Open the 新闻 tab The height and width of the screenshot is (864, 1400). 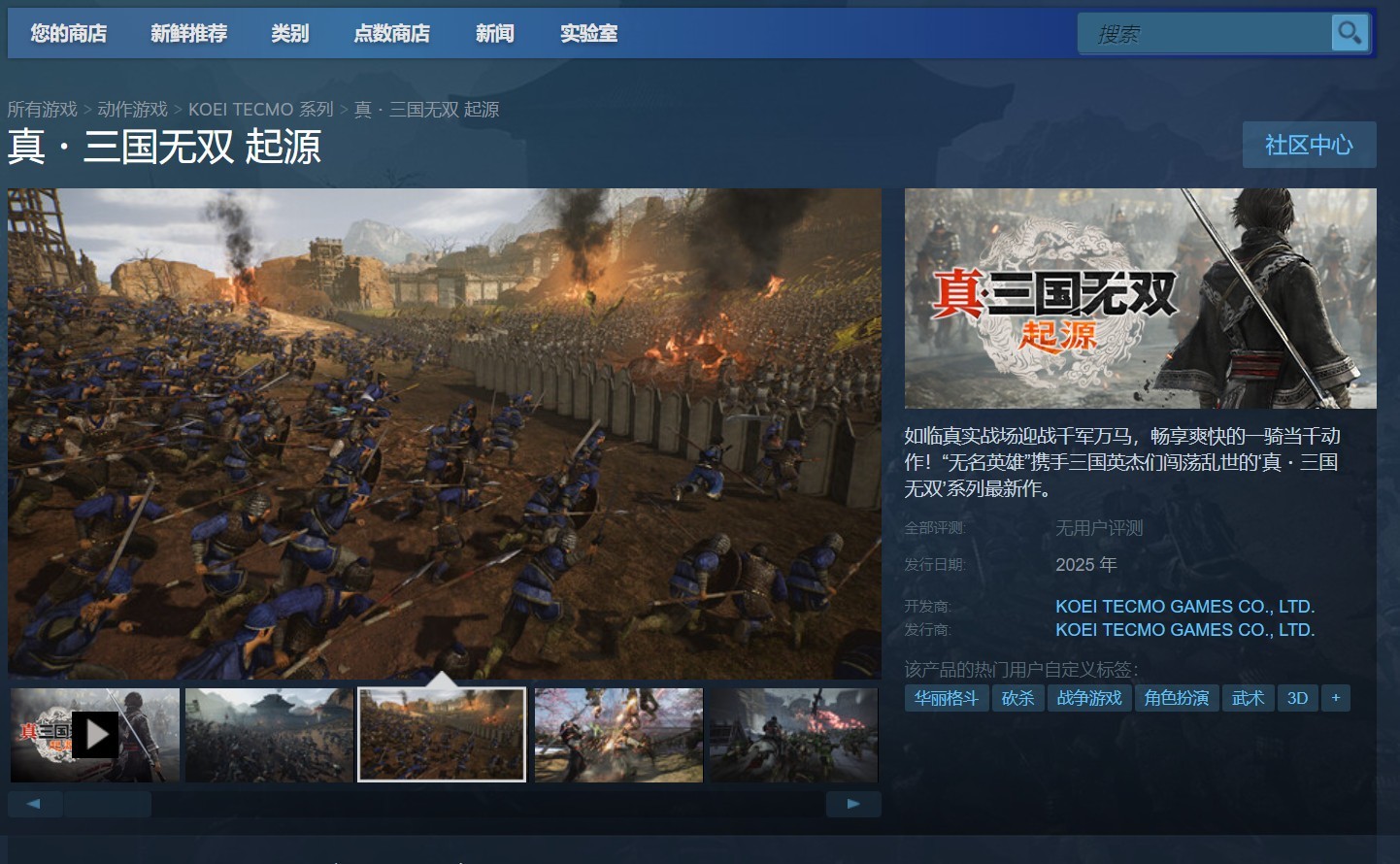tap(494, 33)
